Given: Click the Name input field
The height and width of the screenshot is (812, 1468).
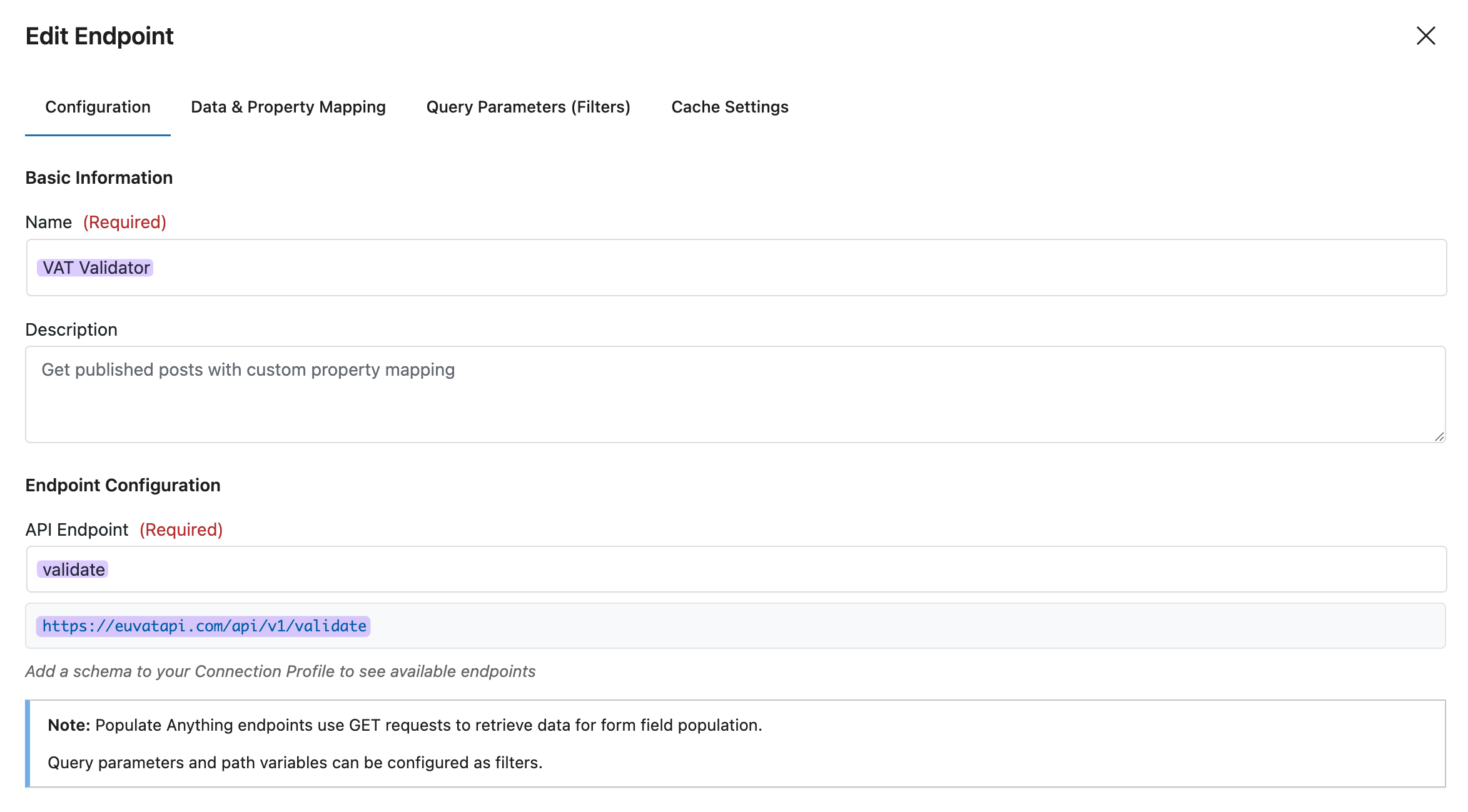Looking at the screenshot, I should 736,268.
